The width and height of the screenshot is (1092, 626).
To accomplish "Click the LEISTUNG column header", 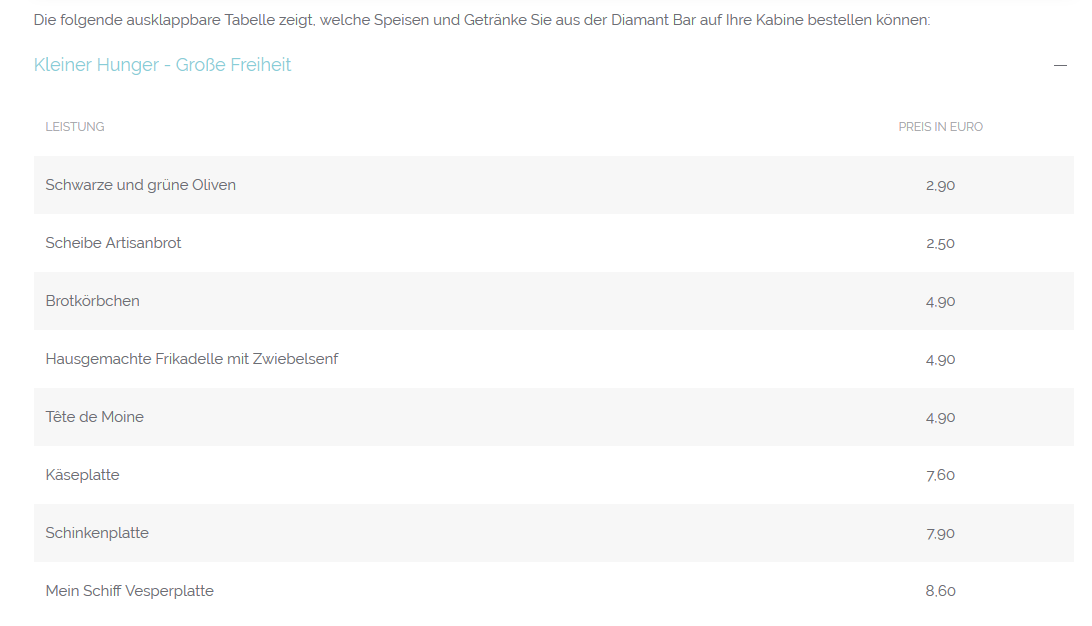I will [x=75, y=127].
